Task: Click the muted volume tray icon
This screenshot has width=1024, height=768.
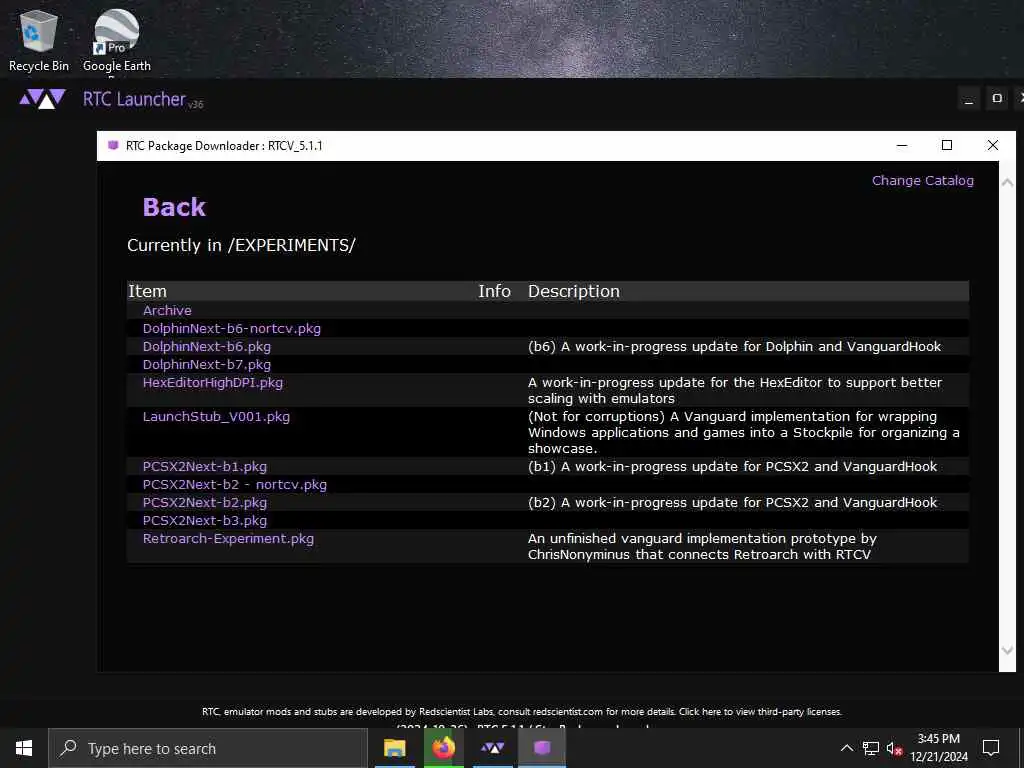Action: 894,748
